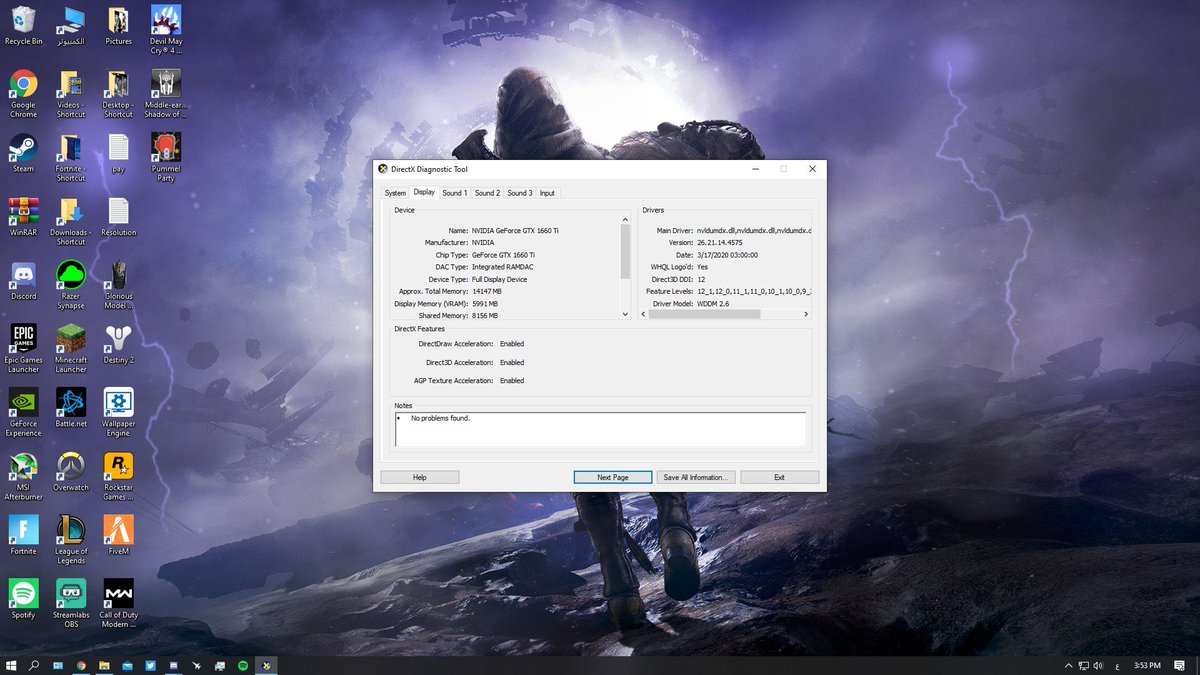This screenshot has width=1200, height=675.
Task: Select the Middle-earth Shadow of desktop icon
Action: [166, 94]
